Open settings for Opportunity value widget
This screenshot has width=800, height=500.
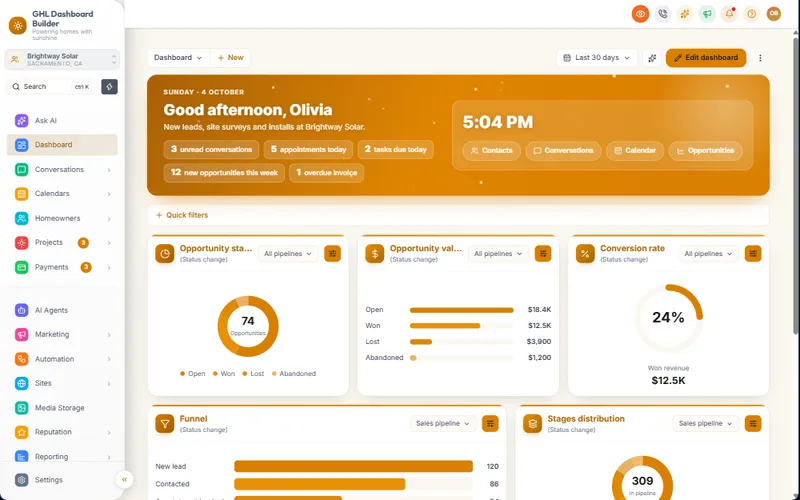(x=543, y=254)
